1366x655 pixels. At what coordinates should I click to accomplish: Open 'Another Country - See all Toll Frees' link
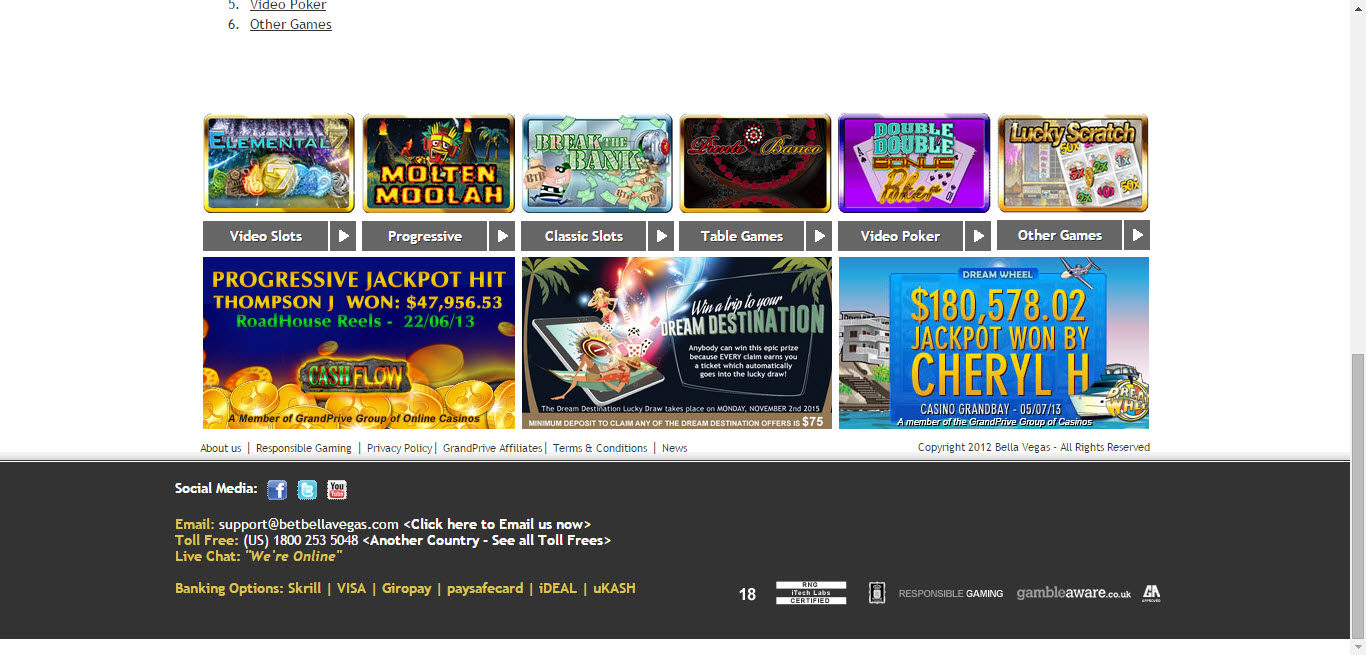(x=487, y=540)
